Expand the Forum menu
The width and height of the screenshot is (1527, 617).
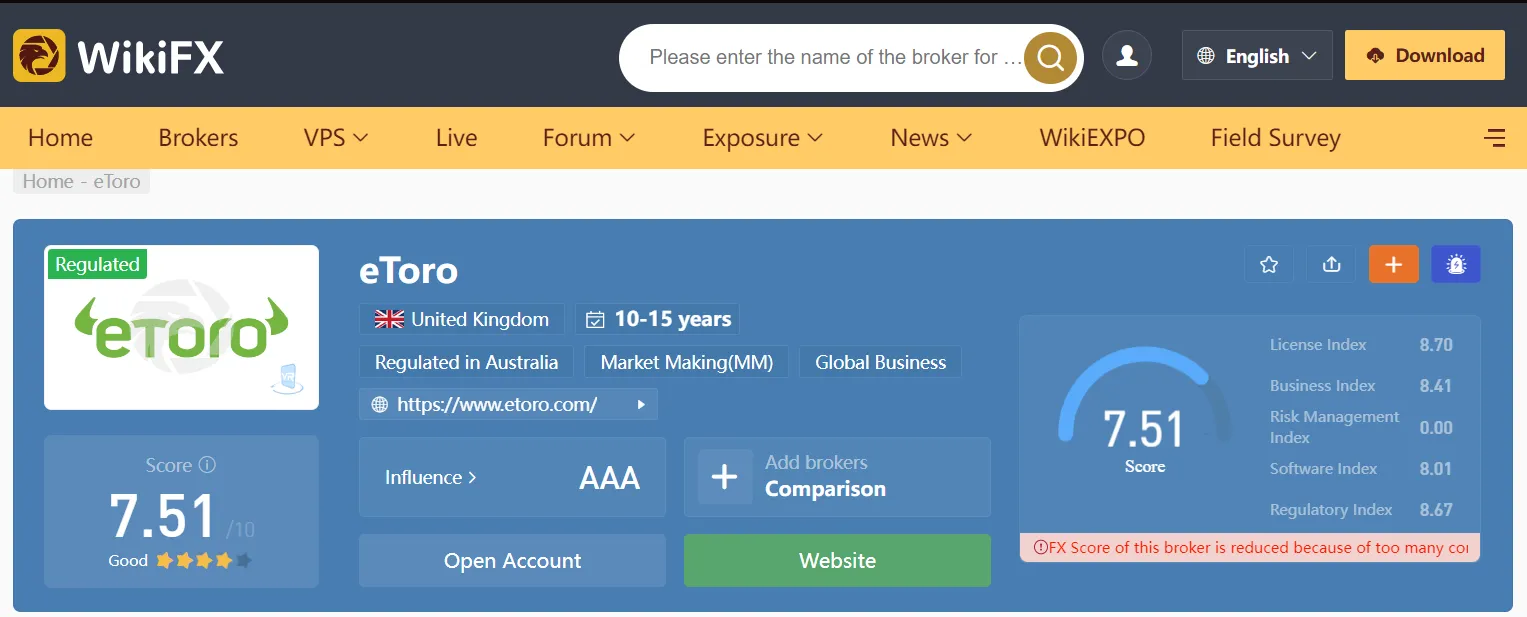[589, 138]
